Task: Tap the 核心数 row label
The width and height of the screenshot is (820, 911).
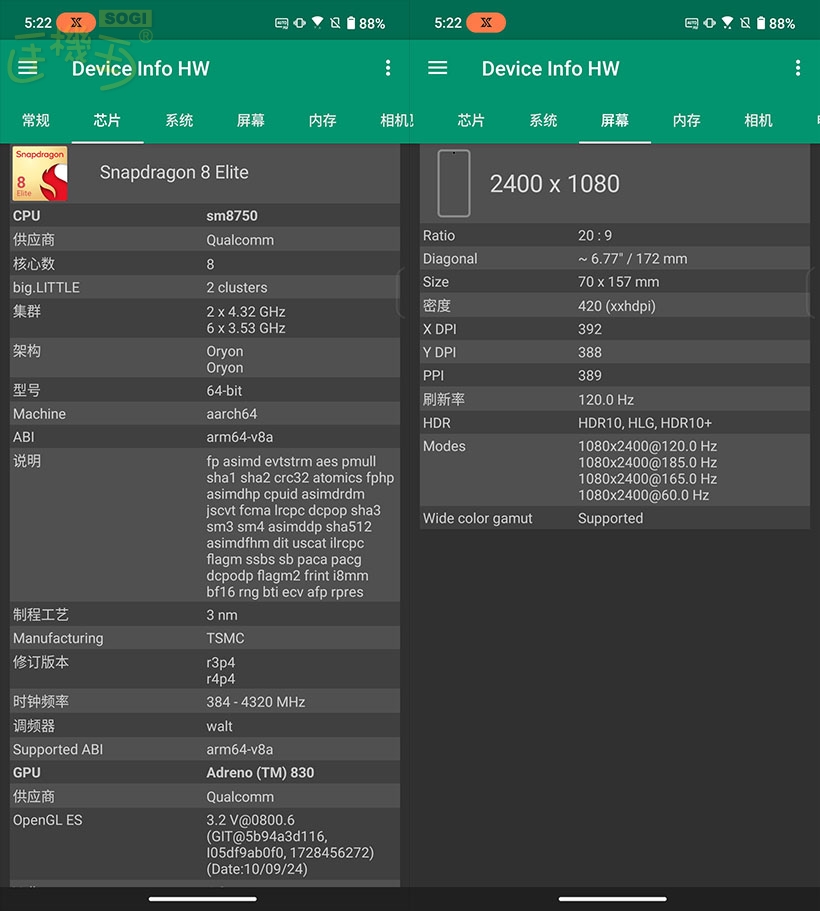Action: tap(34, 264)
